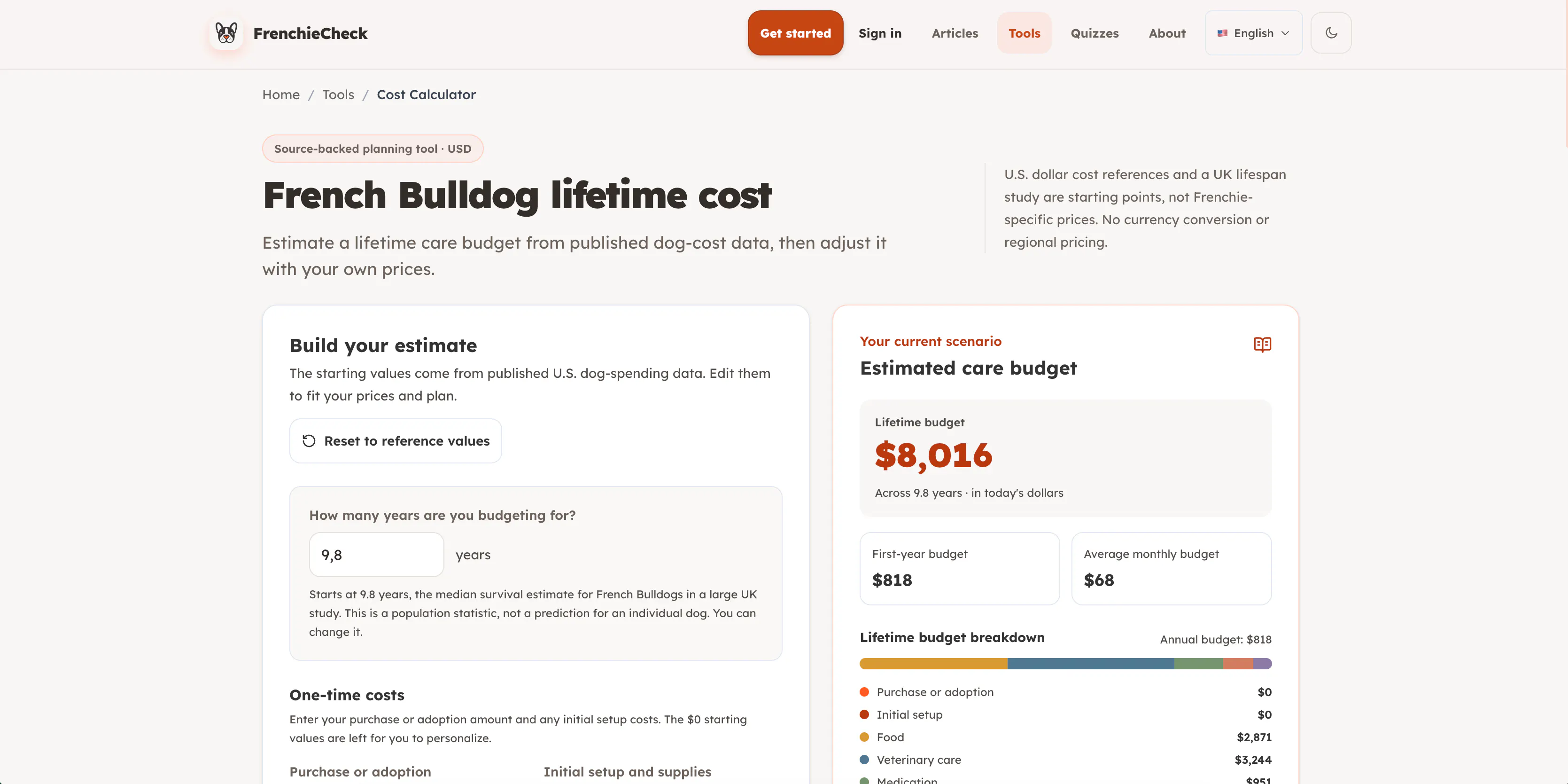Click the US flag icon in the language selector

pyautogui.click(x=1222, y=33)
